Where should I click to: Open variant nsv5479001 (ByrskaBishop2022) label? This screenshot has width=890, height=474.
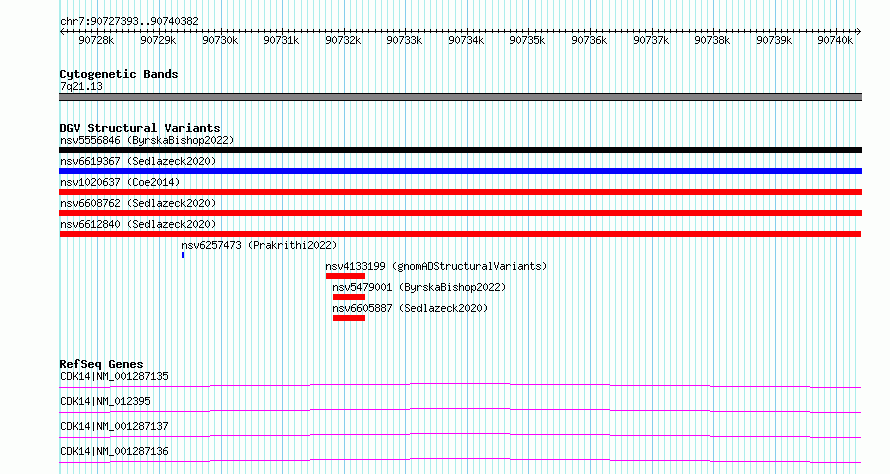(x=419, y=287)
